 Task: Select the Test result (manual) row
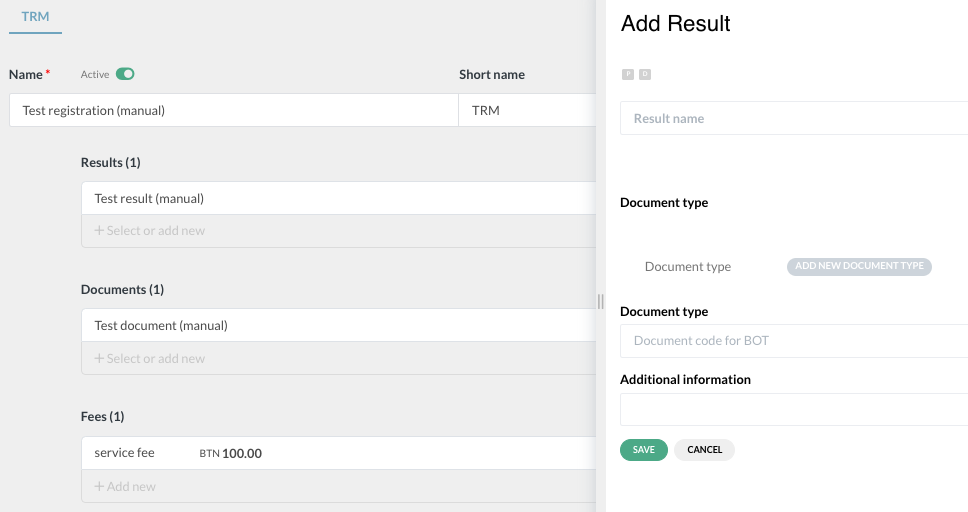(x=338, y=198)
